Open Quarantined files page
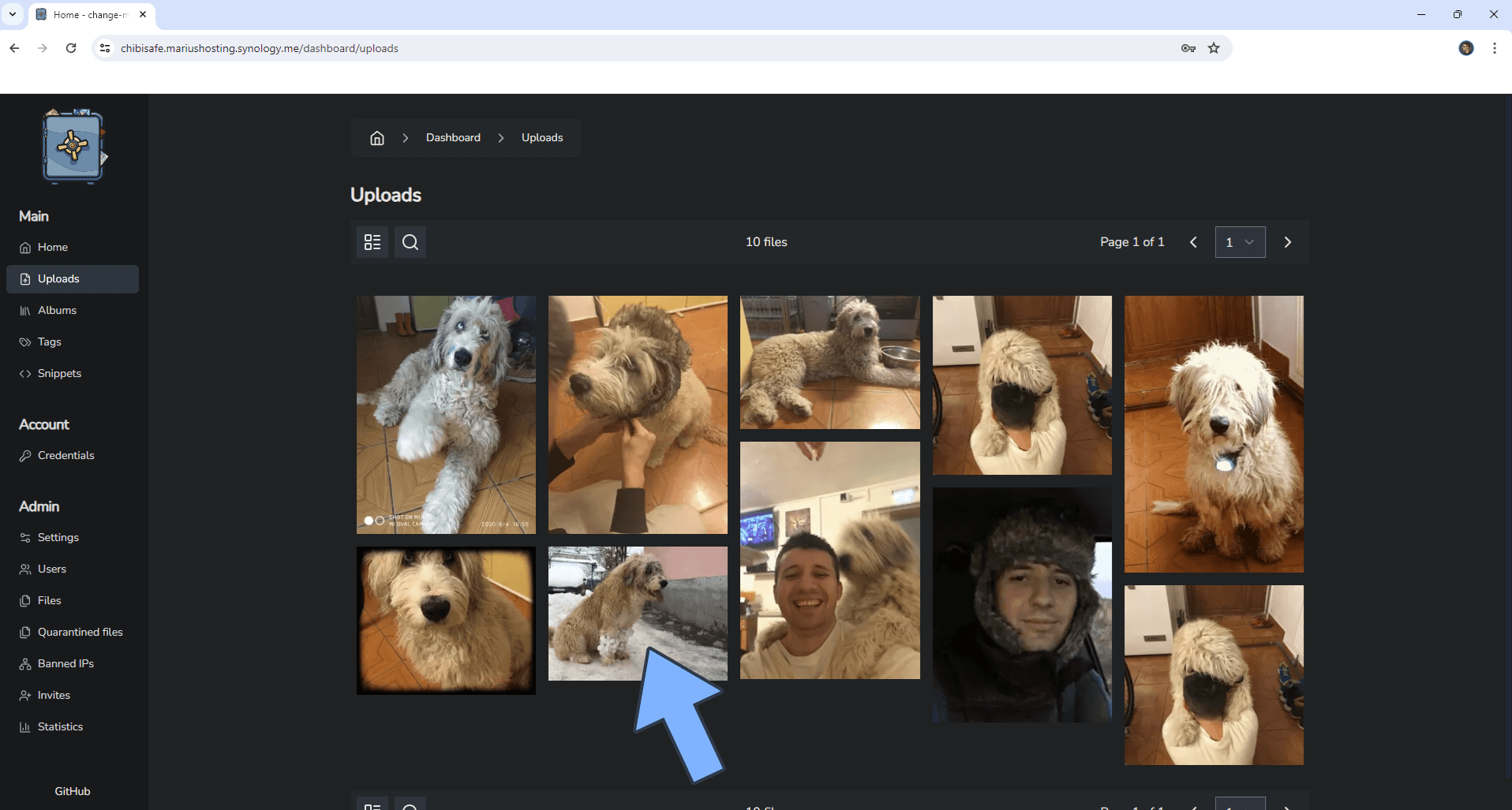The height and width of the screenshot is (810, 1512). (x=80, y=632)
